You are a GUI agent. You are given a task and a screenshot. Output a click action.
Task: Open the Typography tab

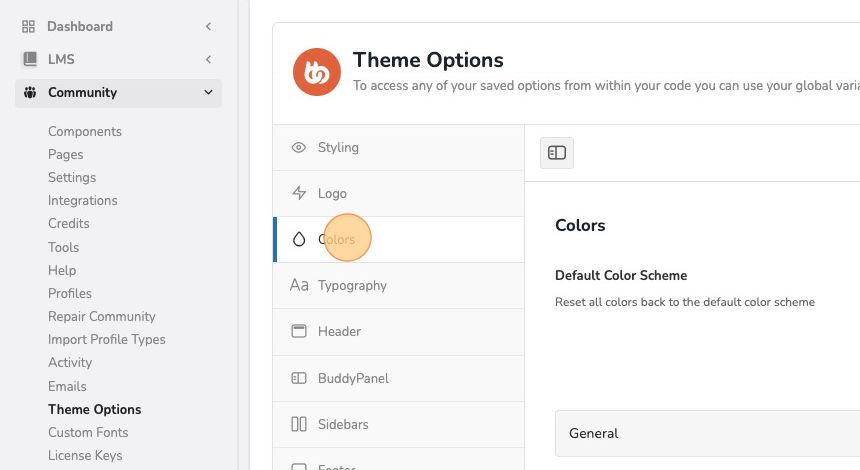(399, 286)
